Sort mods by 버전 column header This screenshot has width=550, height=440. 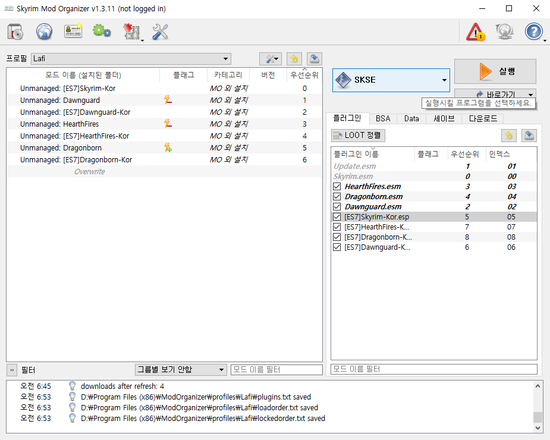[268, 75]
